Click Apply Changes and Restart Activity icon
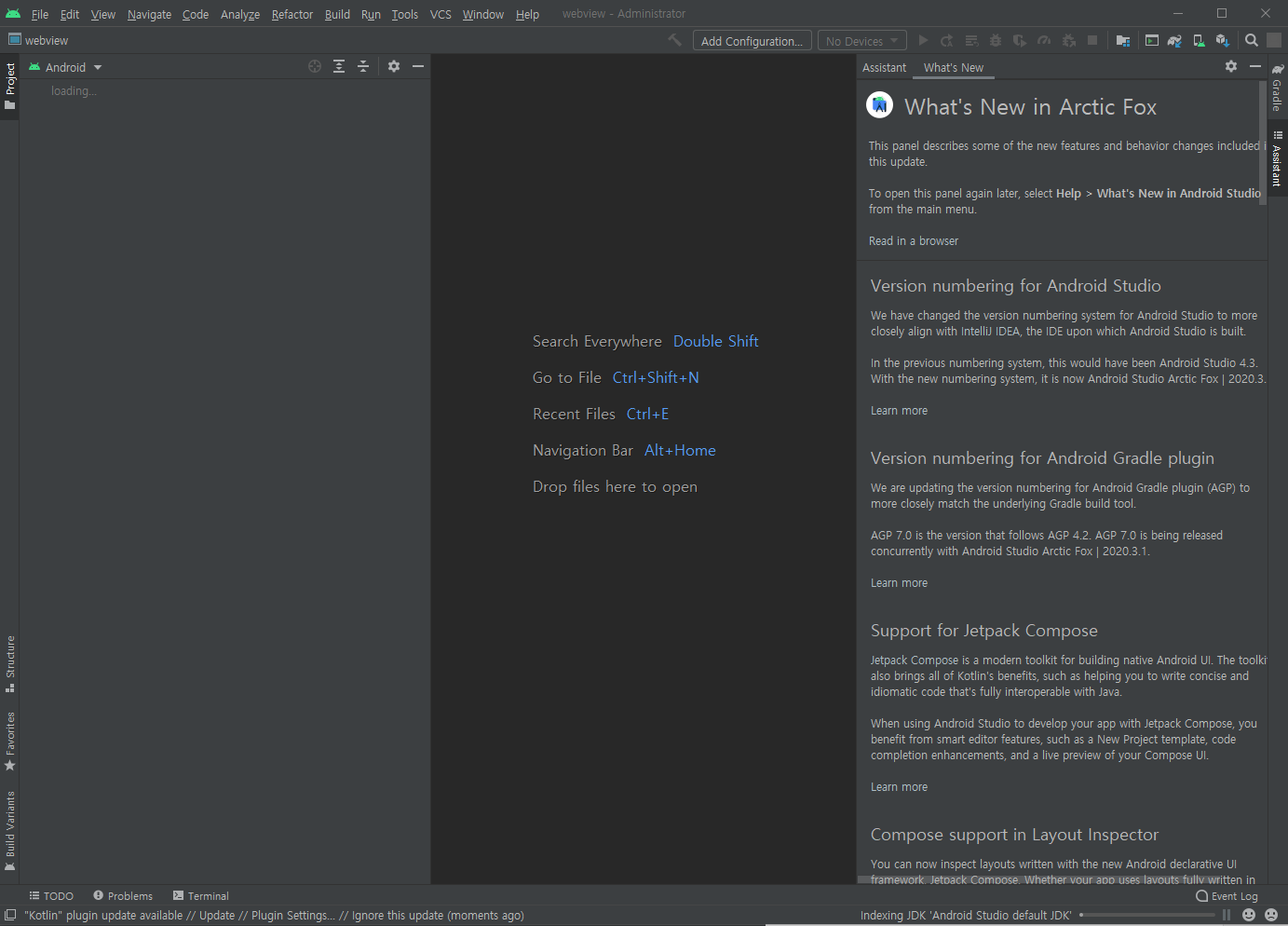Screen dimensions: 1288x926 (947, 40)
